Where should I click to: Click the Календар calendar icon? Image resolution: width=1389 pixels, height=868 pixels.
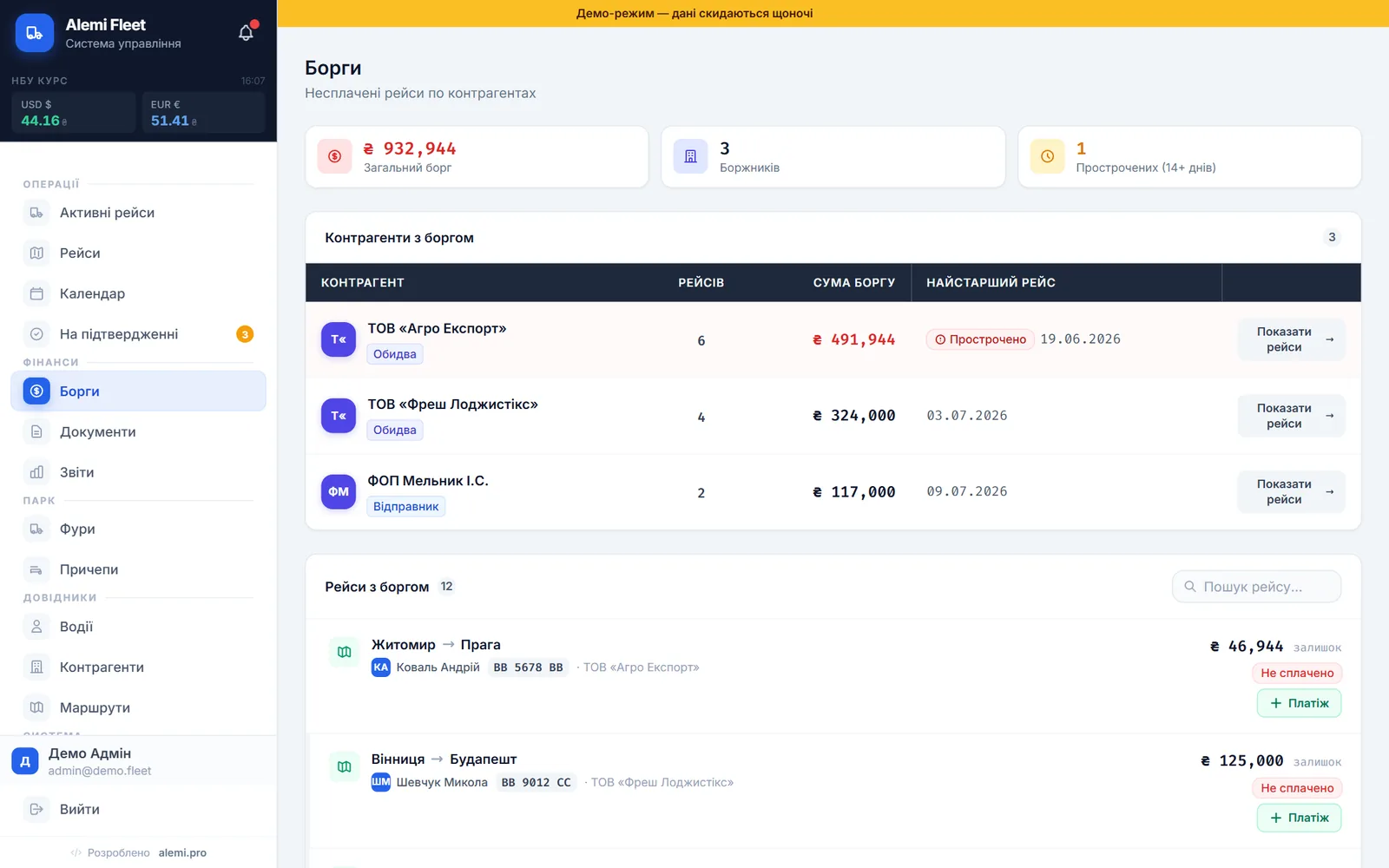click(x=36, y=293)
